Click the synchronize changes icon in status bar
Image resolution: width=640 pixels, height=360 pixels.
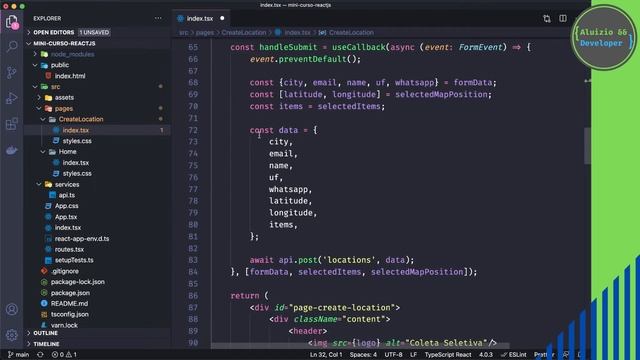tap(40, 355)
